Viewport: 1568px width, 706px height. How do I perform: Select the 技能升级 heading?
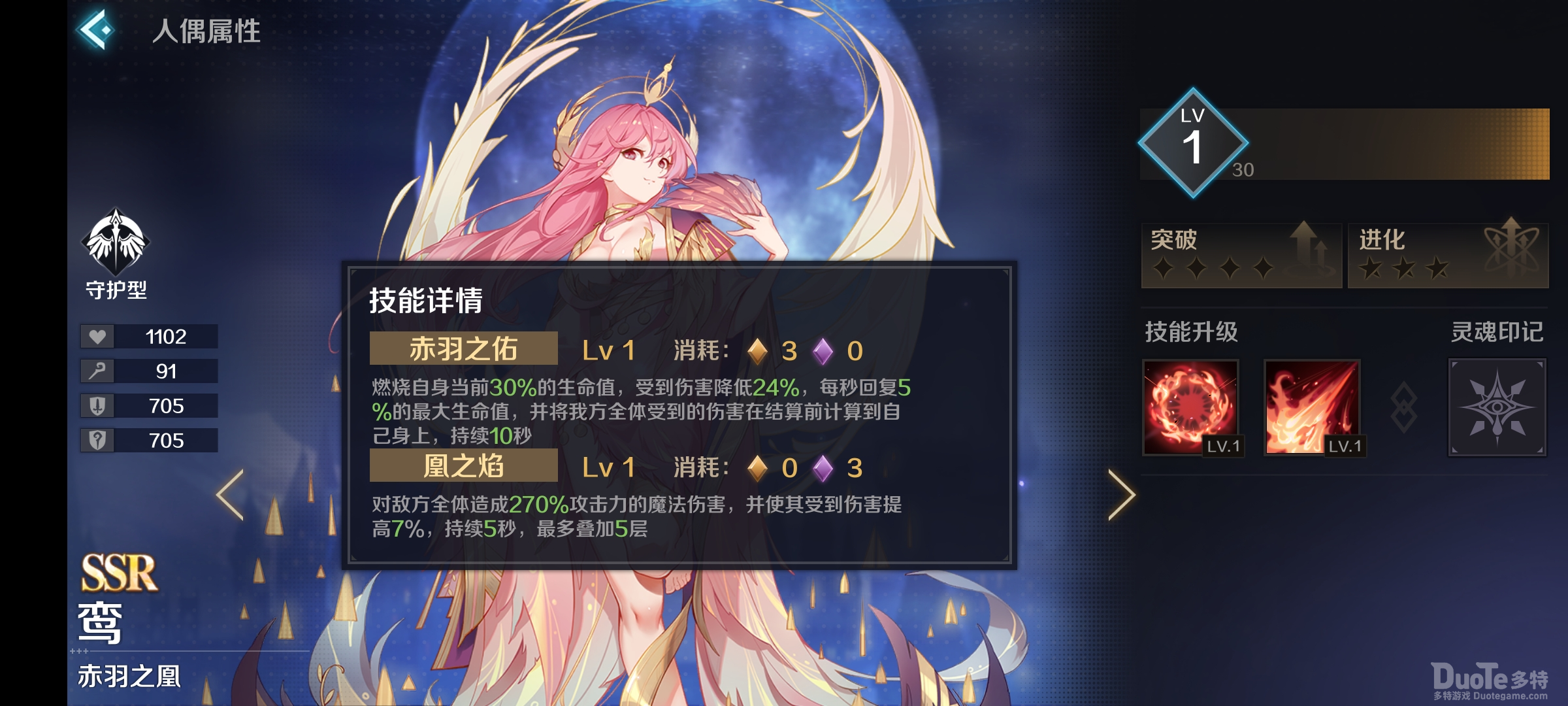pos(1191,332)
